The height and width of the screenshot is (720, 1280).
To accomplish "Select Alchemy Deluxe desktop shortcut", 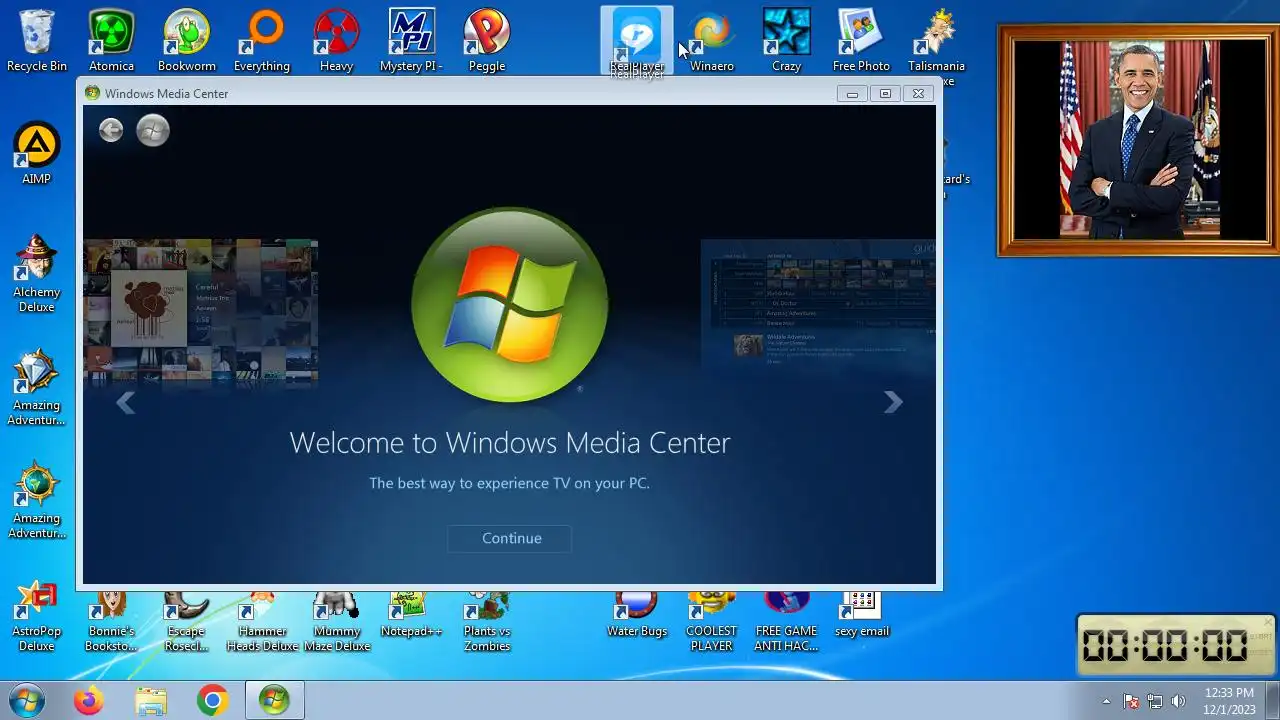I will click(37, 274).
